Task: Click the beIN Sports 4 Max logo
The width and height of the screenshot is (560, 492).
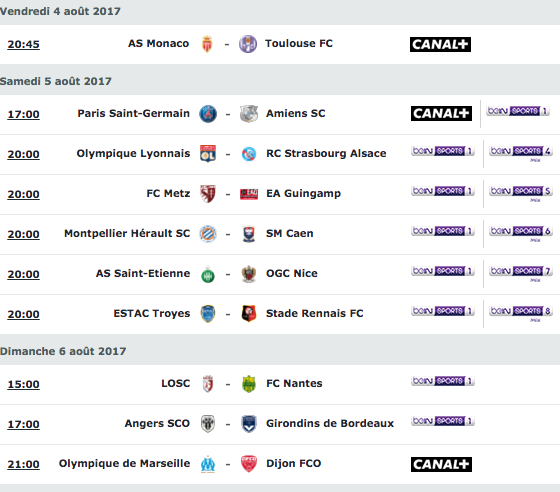Action: pos(521,153)
